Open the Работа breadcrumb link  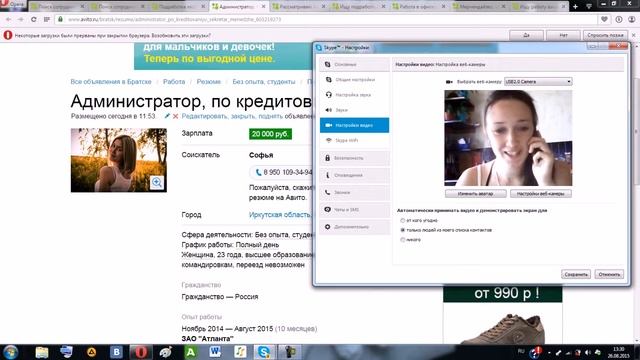174,82
